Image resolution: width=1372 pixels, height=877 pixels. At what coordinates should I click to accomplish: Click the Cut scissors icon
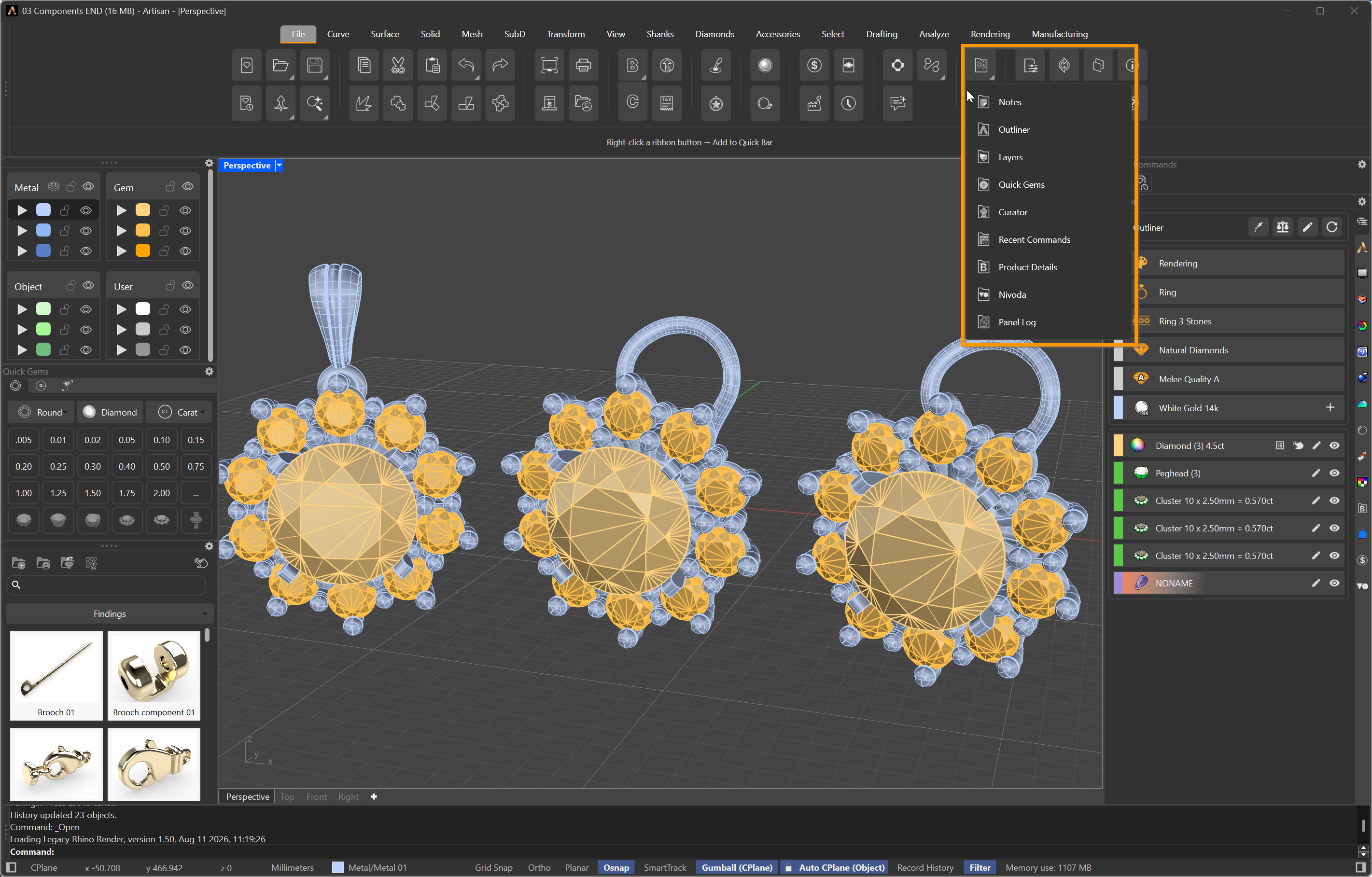pos(398,66)
